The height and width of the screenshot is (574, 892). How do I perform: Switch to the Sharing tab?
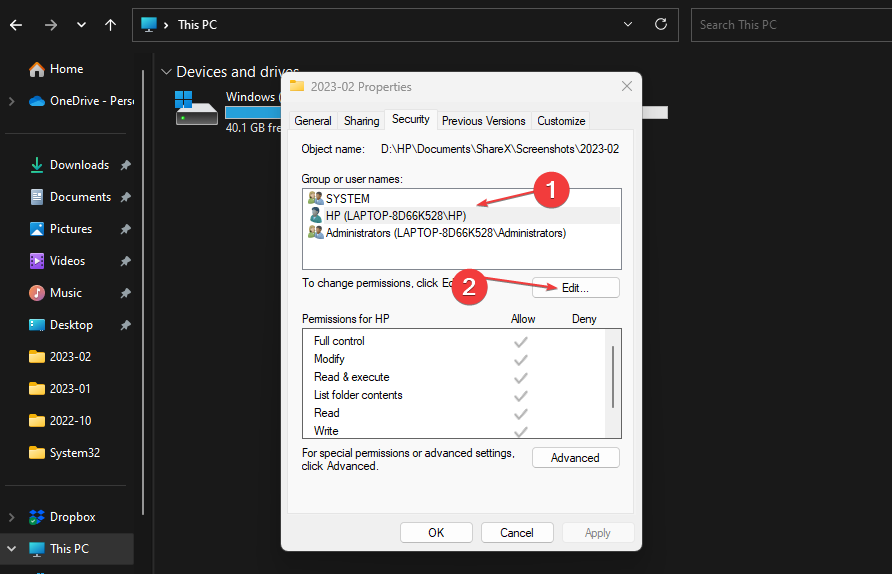click(361, 121)
